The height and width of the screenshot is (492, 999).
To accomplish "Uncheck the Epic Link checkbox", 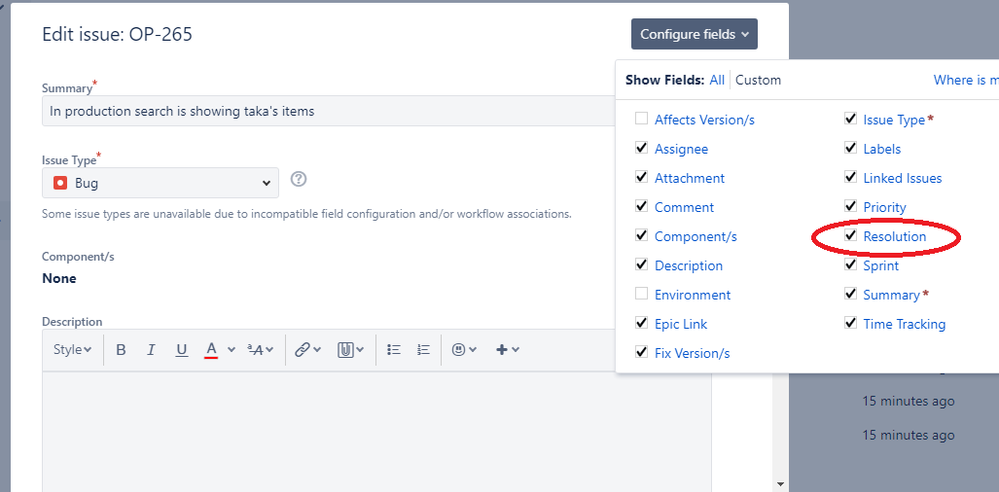I will pos(642,323).
